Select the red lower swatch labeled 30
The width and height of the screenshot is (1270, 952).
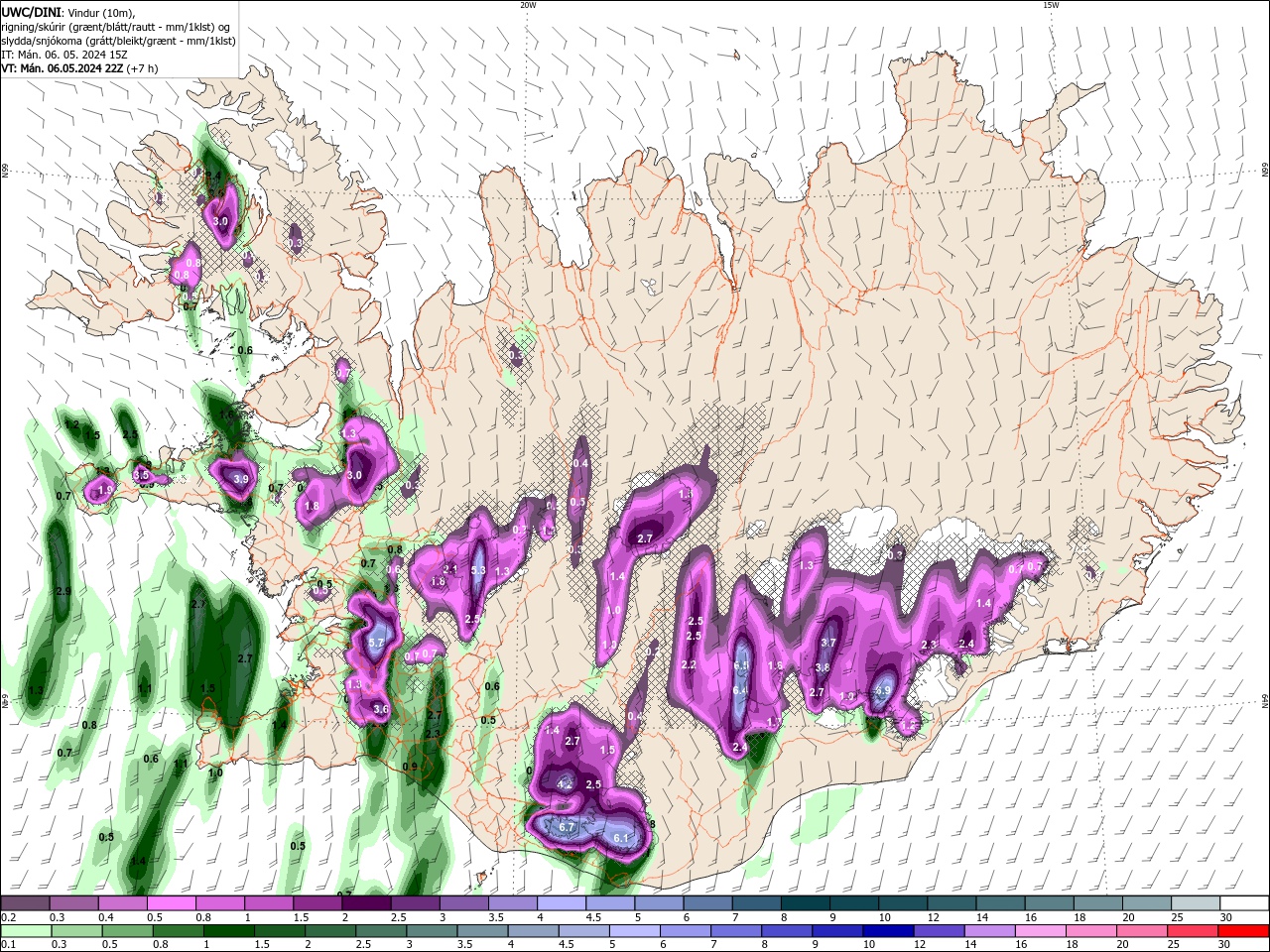point(1245,930)
